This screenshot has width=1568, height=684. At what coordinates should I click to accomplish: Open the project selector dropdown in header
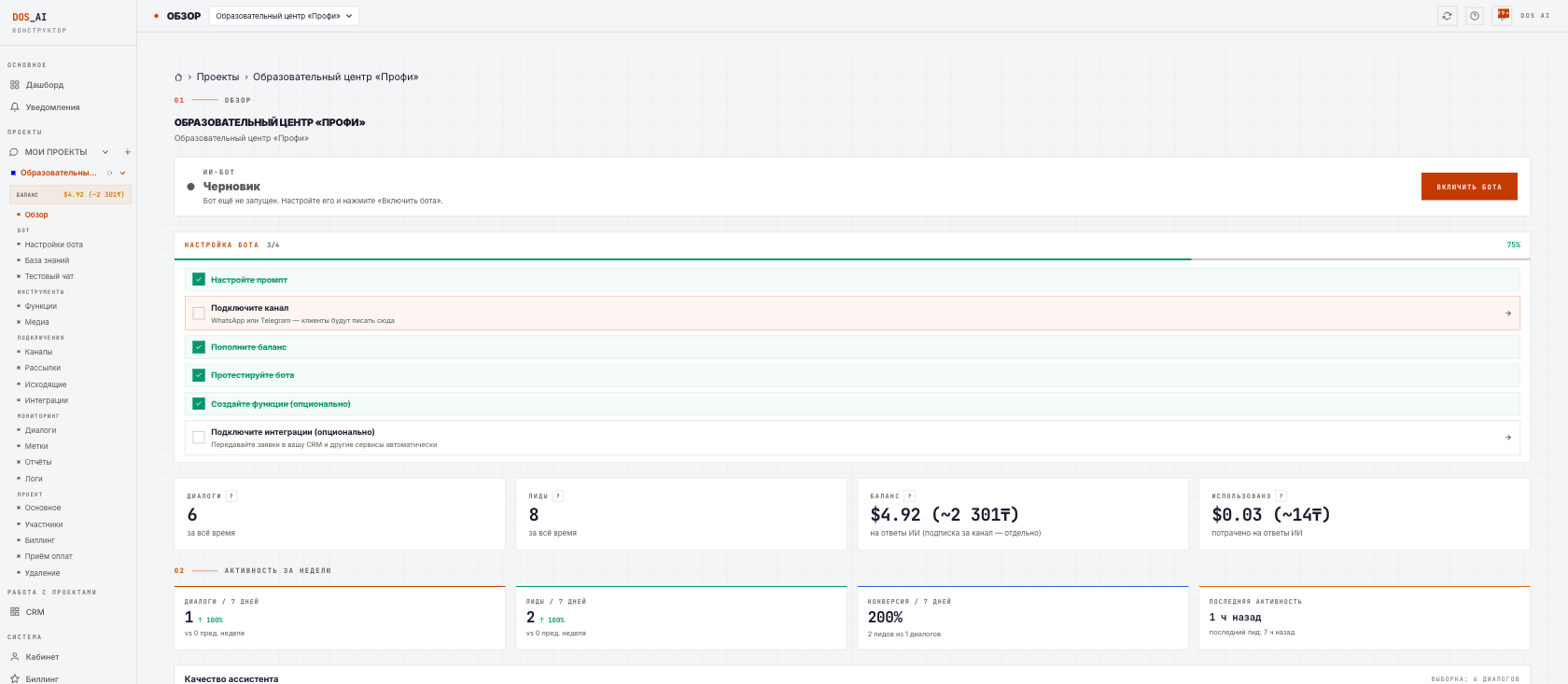pos(284,16)
